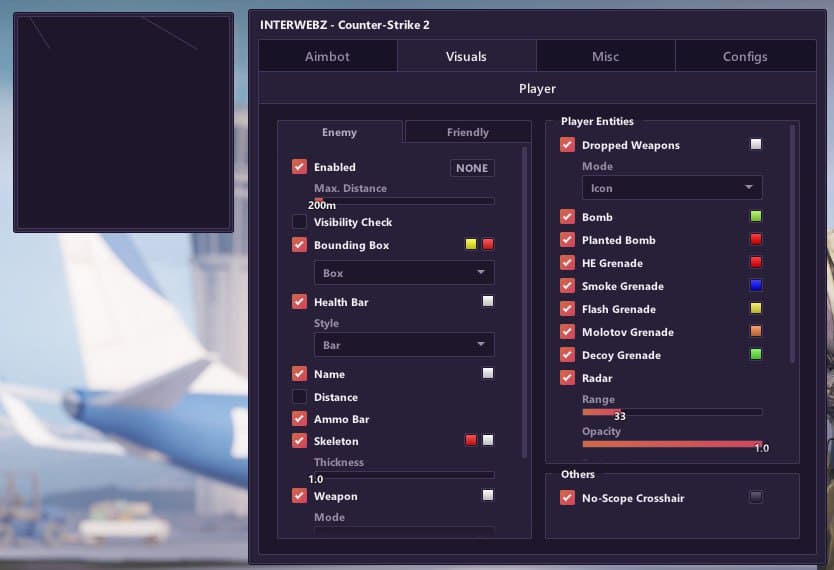Turn off the No-Scope Crosshair checkbox
834x570 pixels.
click(x=567, y=498)
